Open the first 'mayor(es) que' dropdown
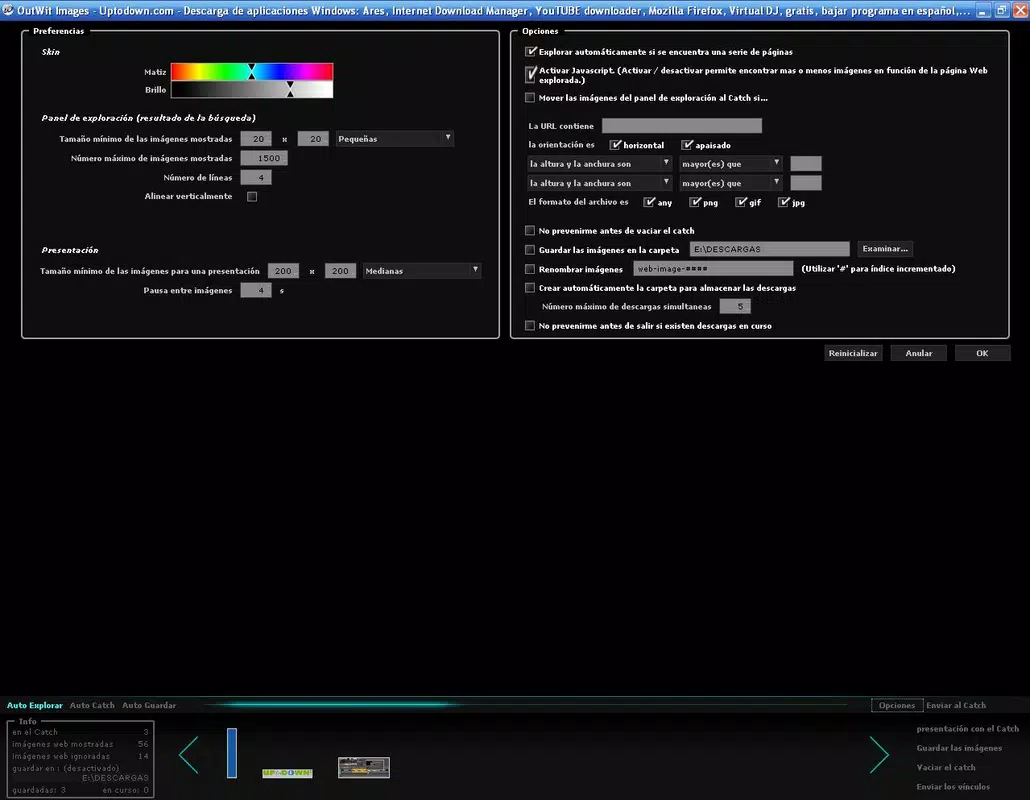1030x800 pixels. click(730, 164)
